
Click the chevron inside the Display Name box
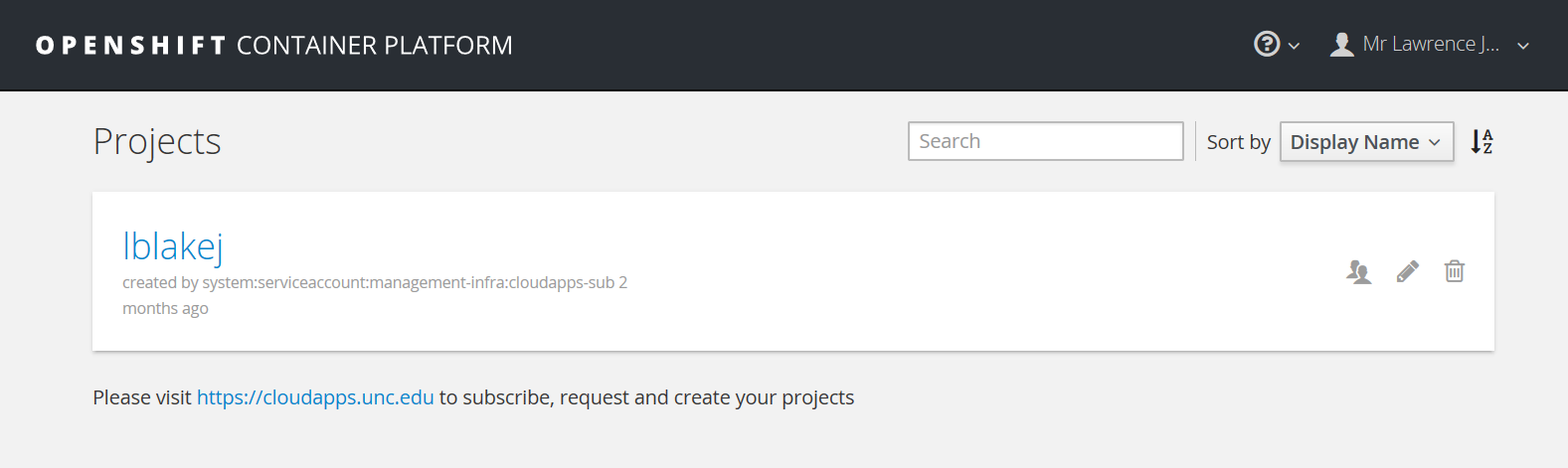pyautogui.click(x=1434, y=143)
